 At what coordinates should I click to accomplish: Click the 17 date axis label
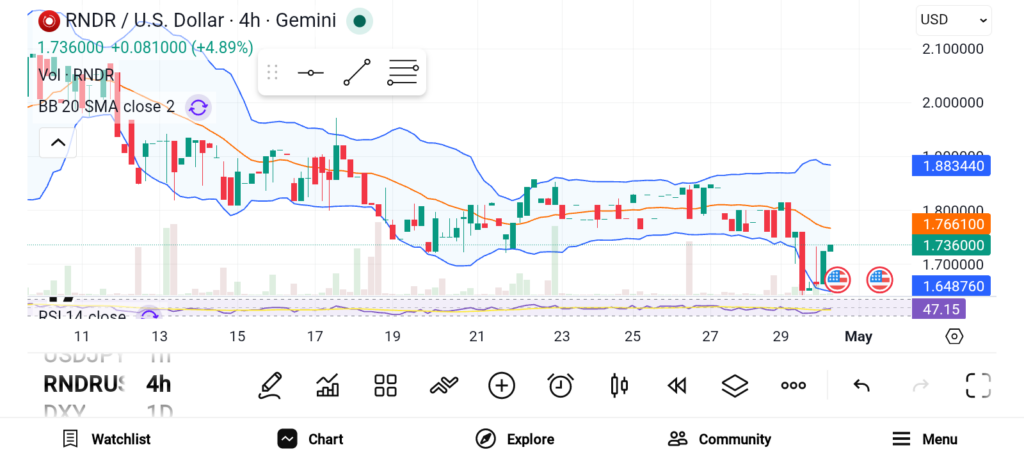315,337
